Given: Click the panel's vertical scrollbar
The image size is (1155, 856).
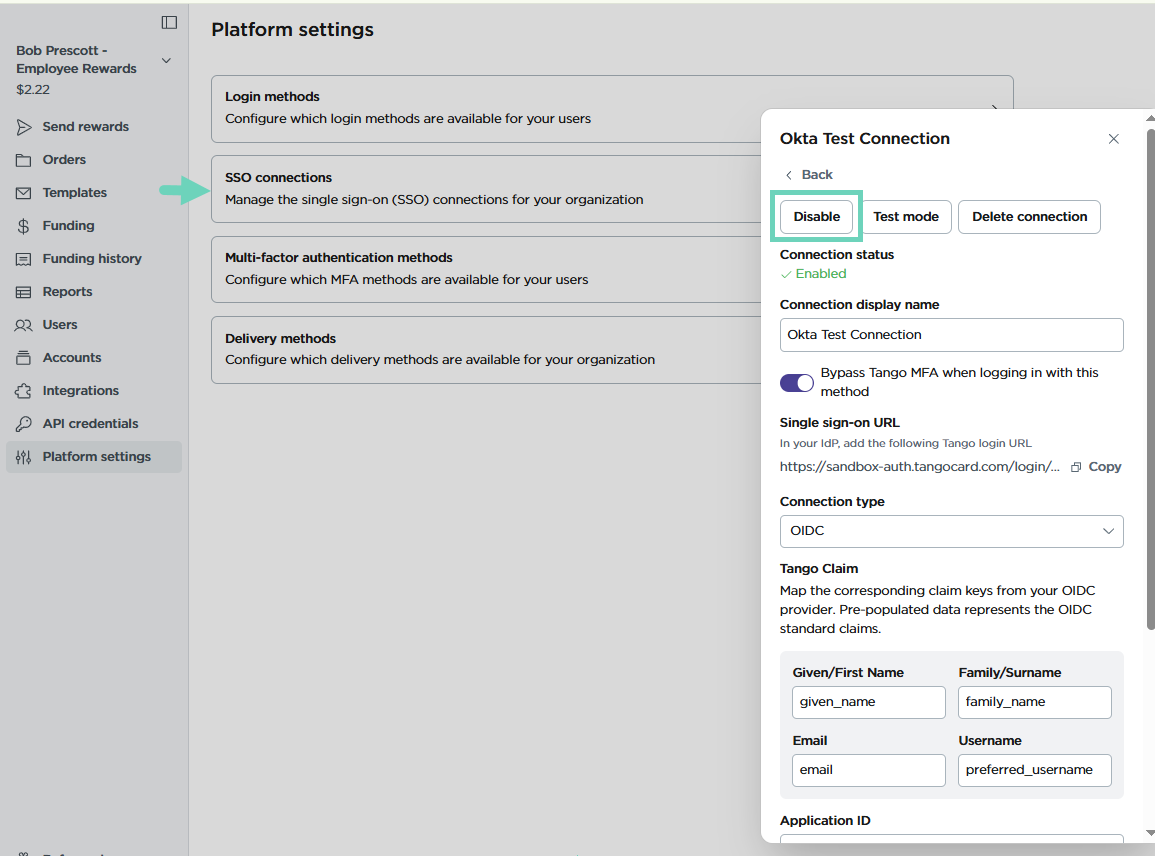Looking at the screenshot, I should [1151, 379].
